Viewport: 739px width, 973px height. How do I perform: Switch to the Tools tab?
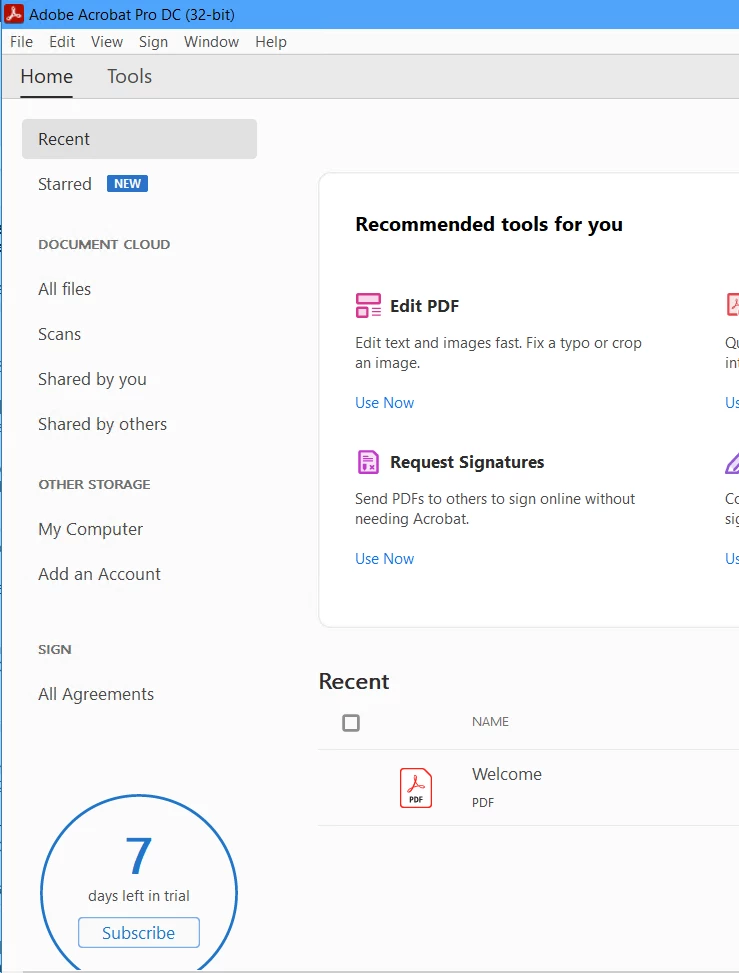pos(130,76)
